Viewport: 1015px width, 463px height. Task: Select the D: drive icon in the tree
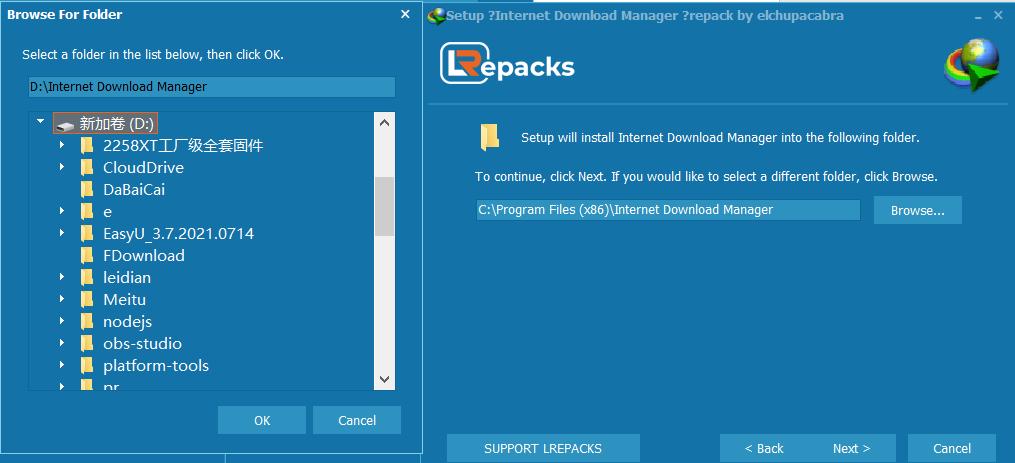[64, 124]
